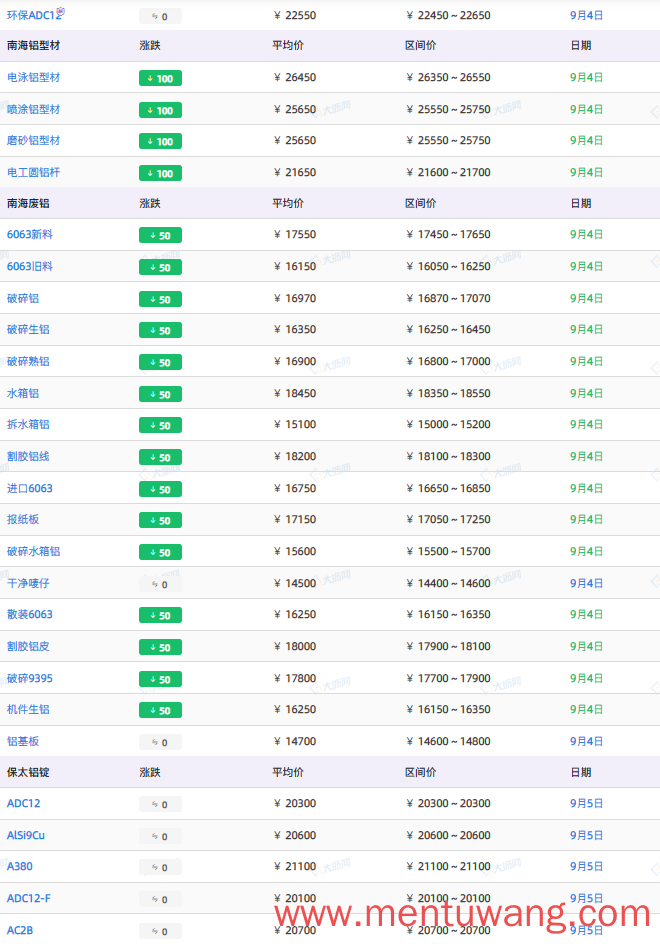Open the 报纸板 price link
660x944 pixels.
(x=23, y=520)
